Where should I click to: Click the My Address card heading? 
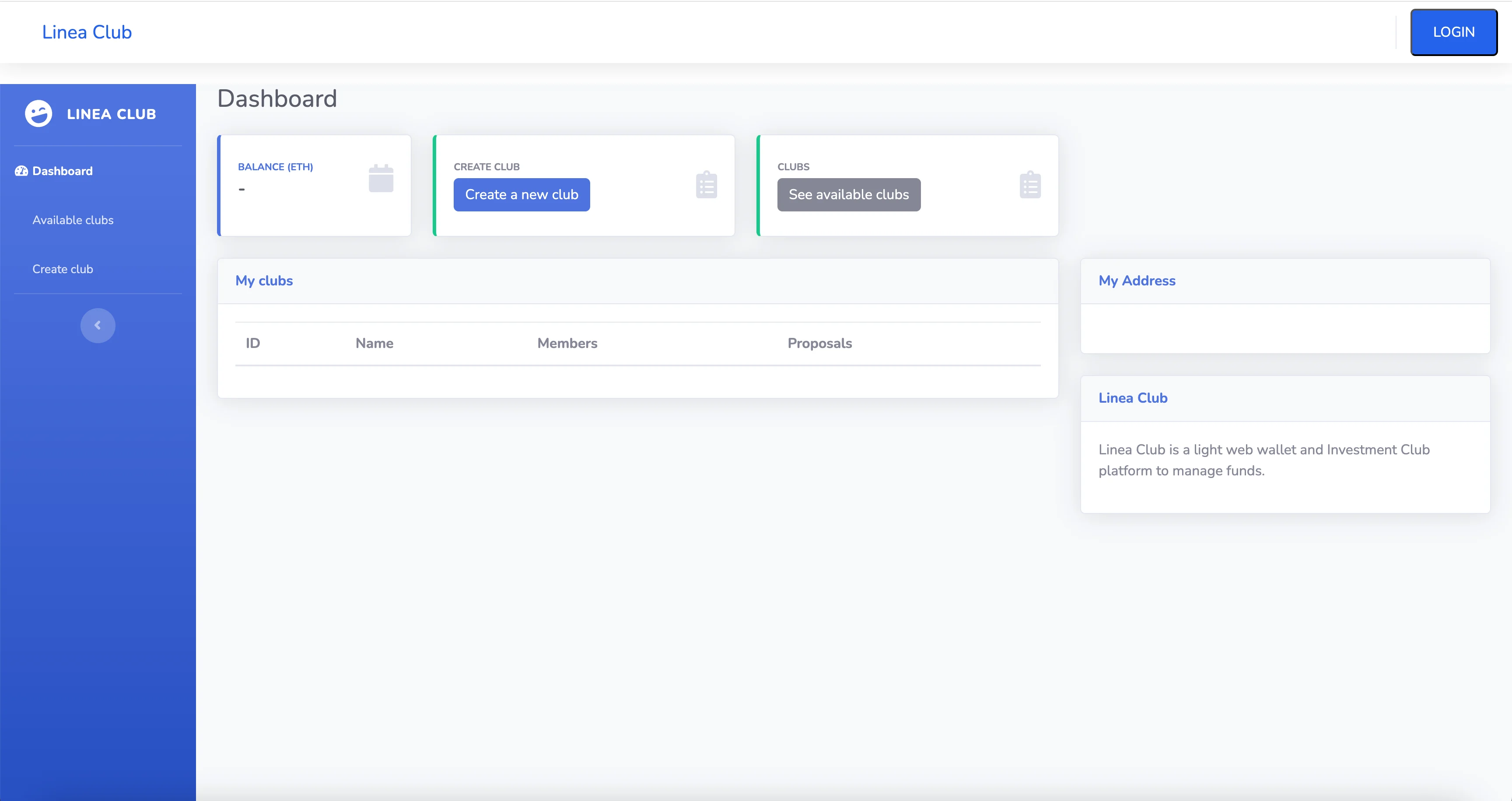point(1136,281)
